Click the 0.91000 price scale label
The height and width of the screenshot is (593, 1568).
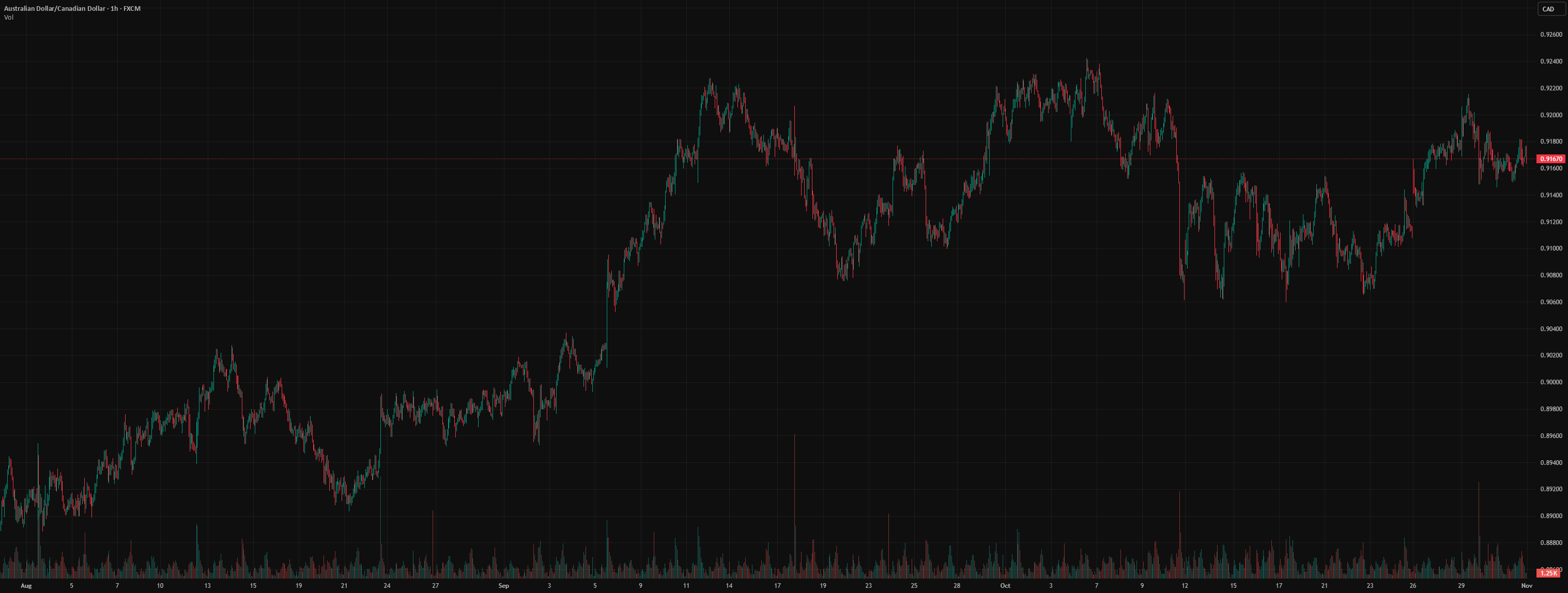(1551, 248)
